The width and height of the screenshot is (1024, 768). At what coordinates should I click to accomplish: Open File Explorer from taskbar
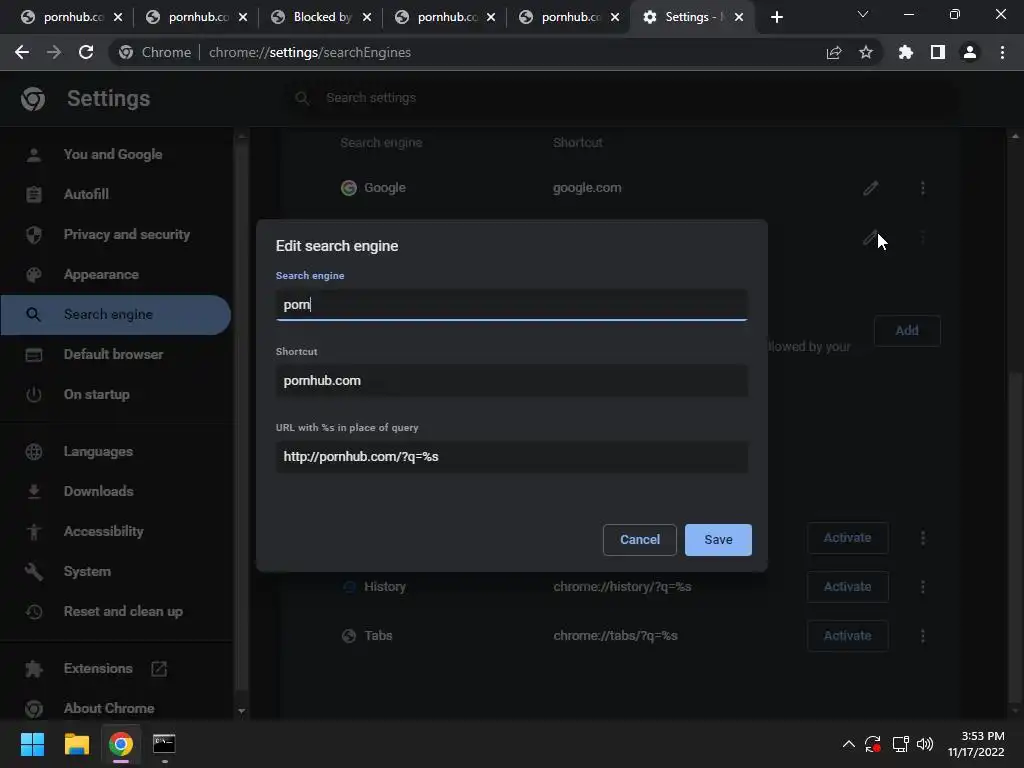76,744
